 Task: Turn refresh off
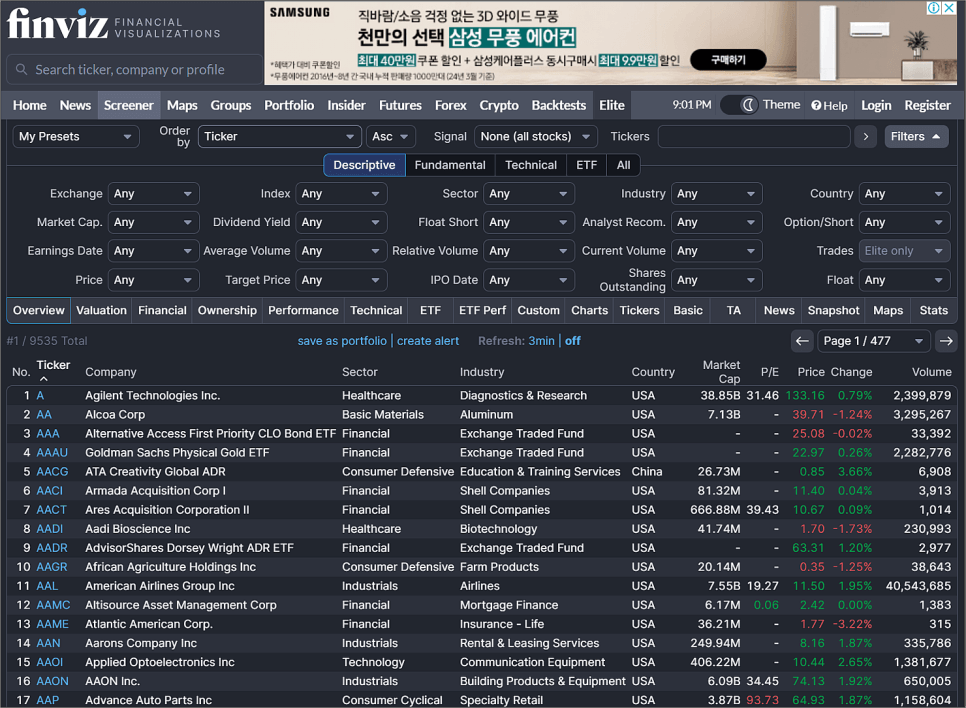coord(572,341)
